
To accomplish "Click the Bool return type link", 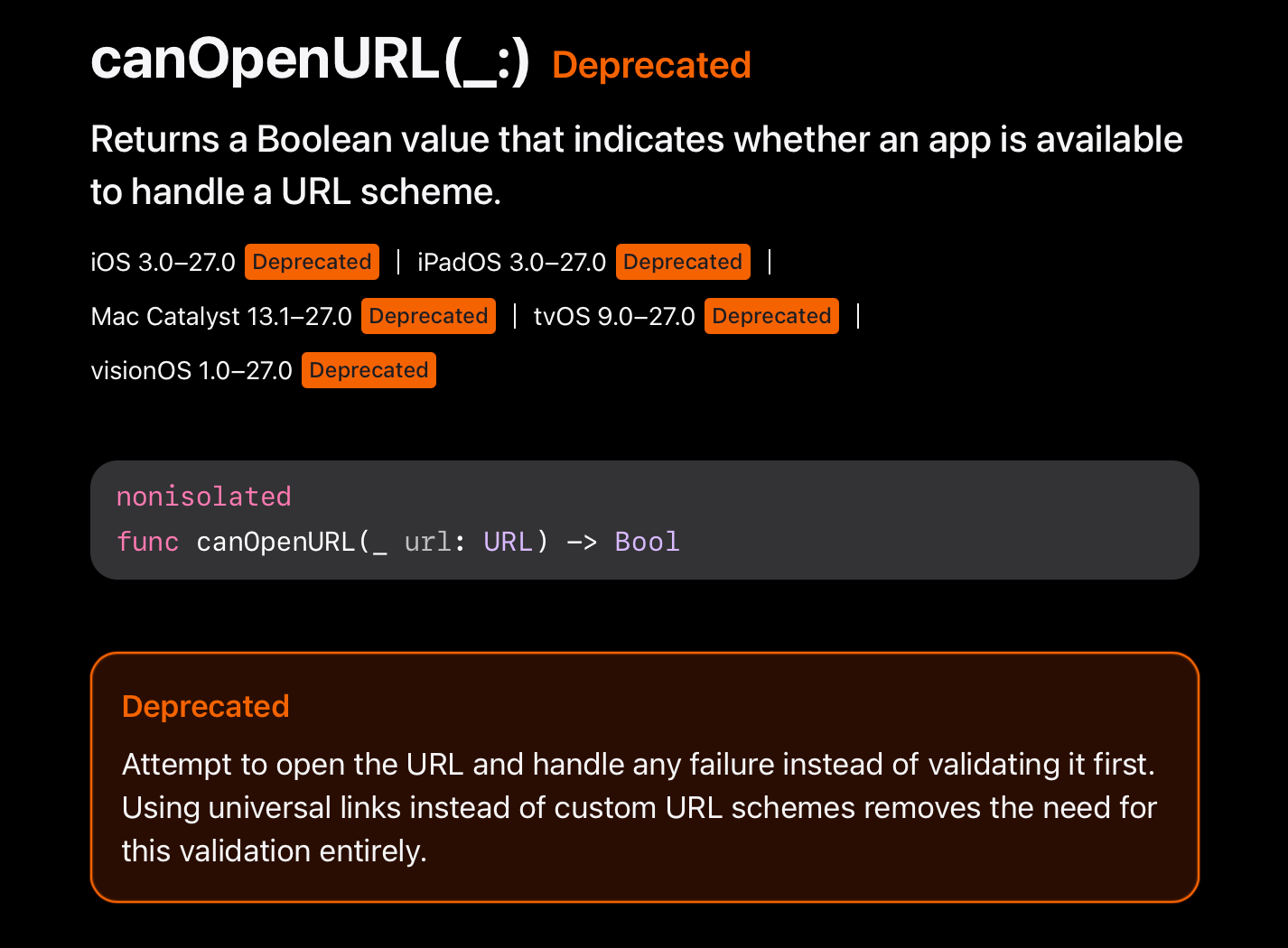I will (x=647, y=542).
